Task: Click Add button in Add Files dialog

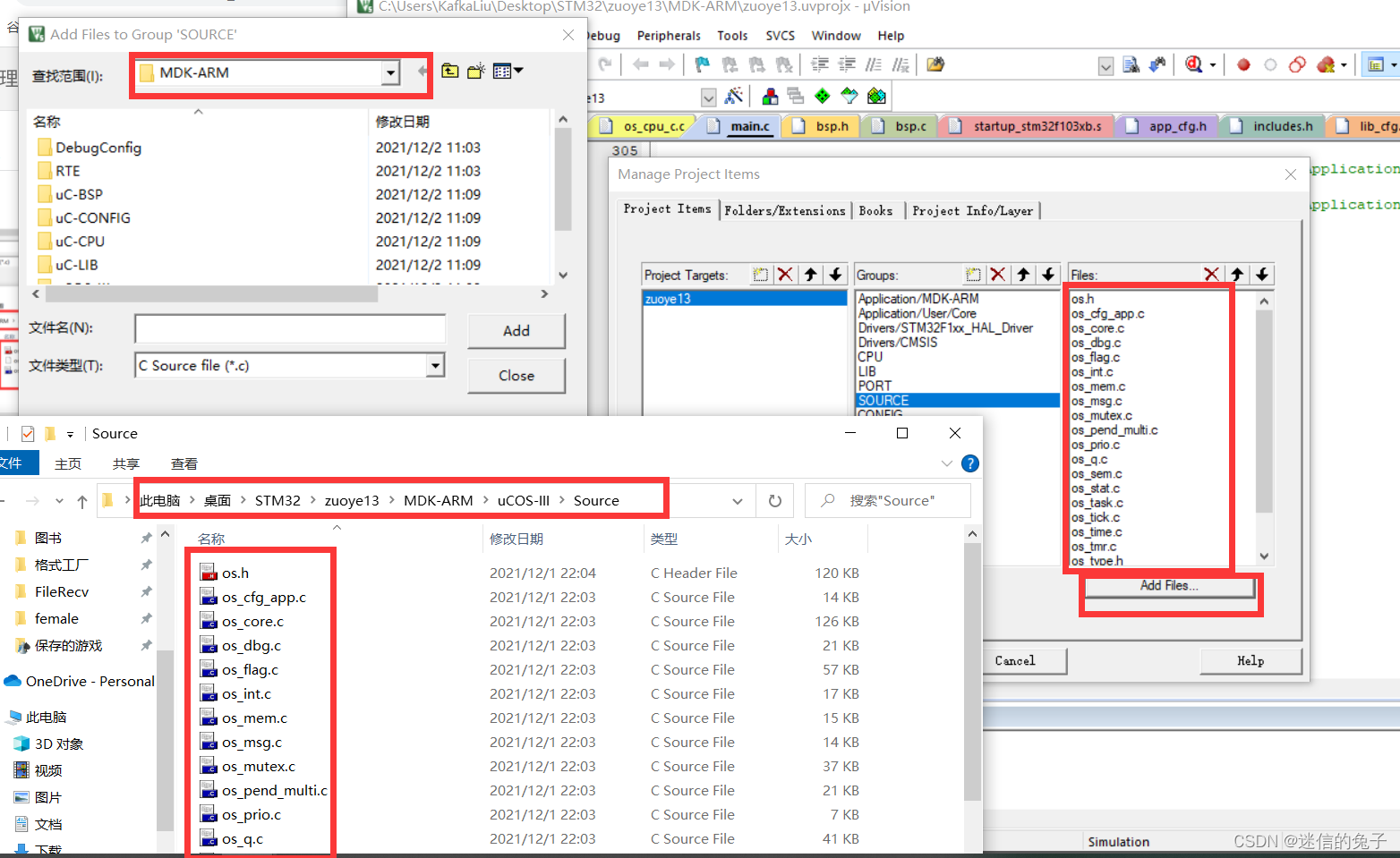Action: [x=516, y=330]
